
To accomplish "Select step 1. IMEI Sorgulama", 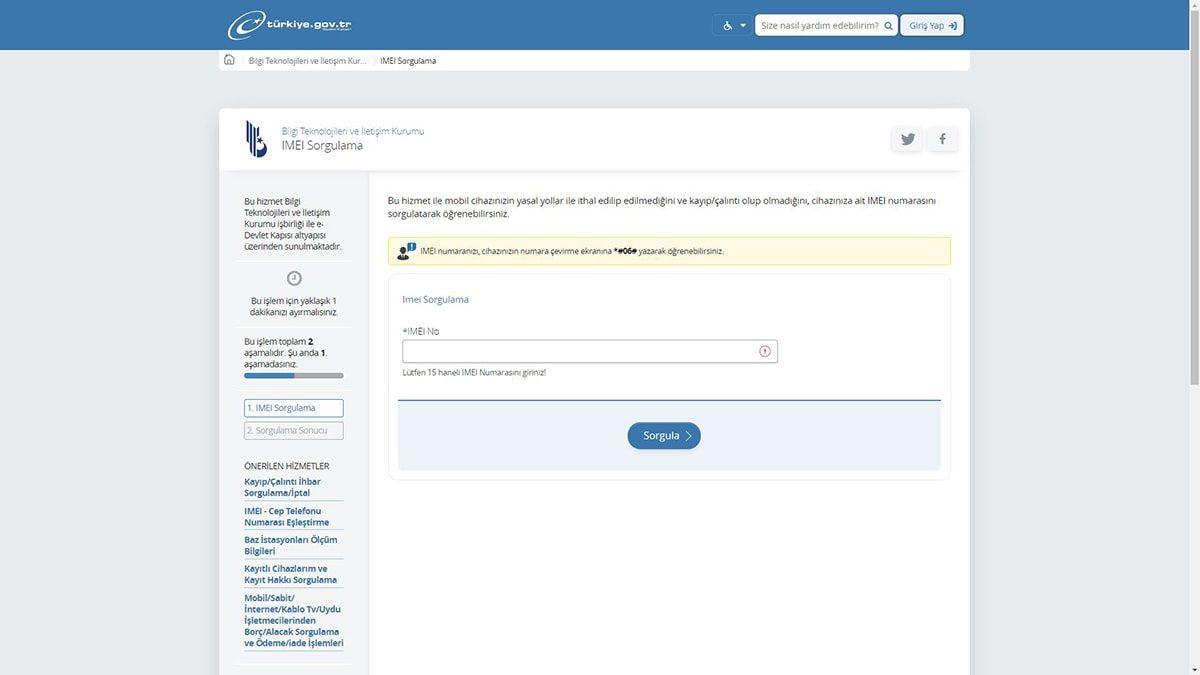I will coord(293,408).
